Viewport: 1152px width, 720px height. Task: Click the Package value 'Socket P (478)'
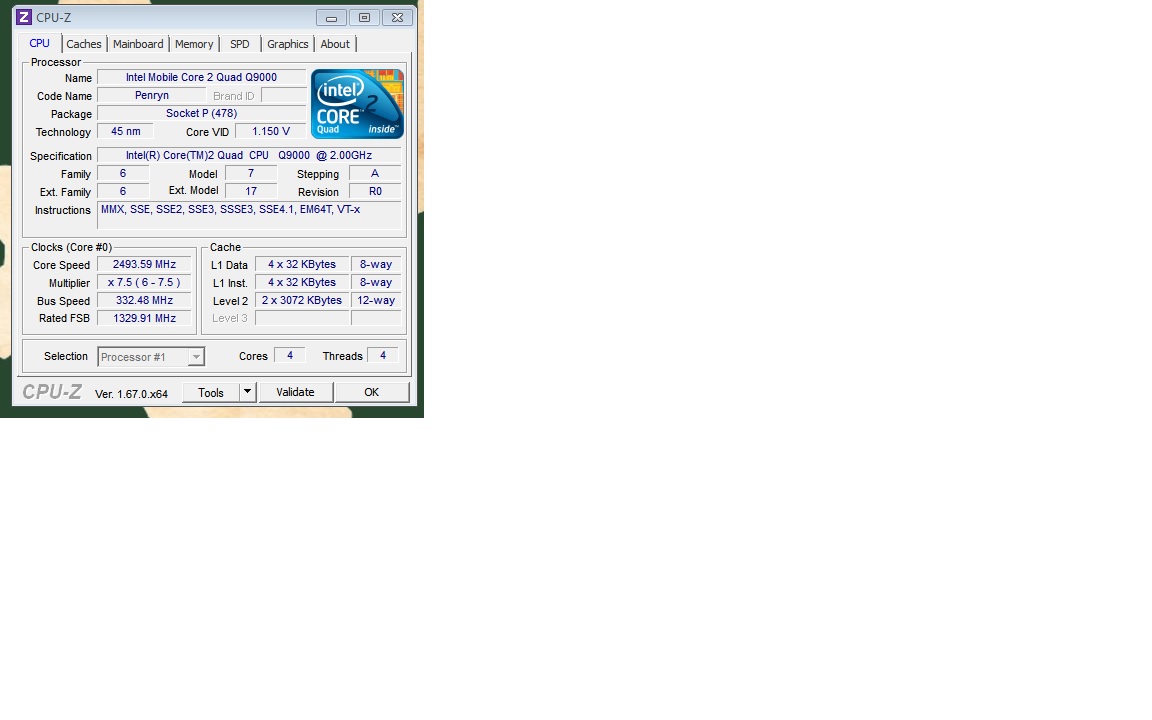201,113
